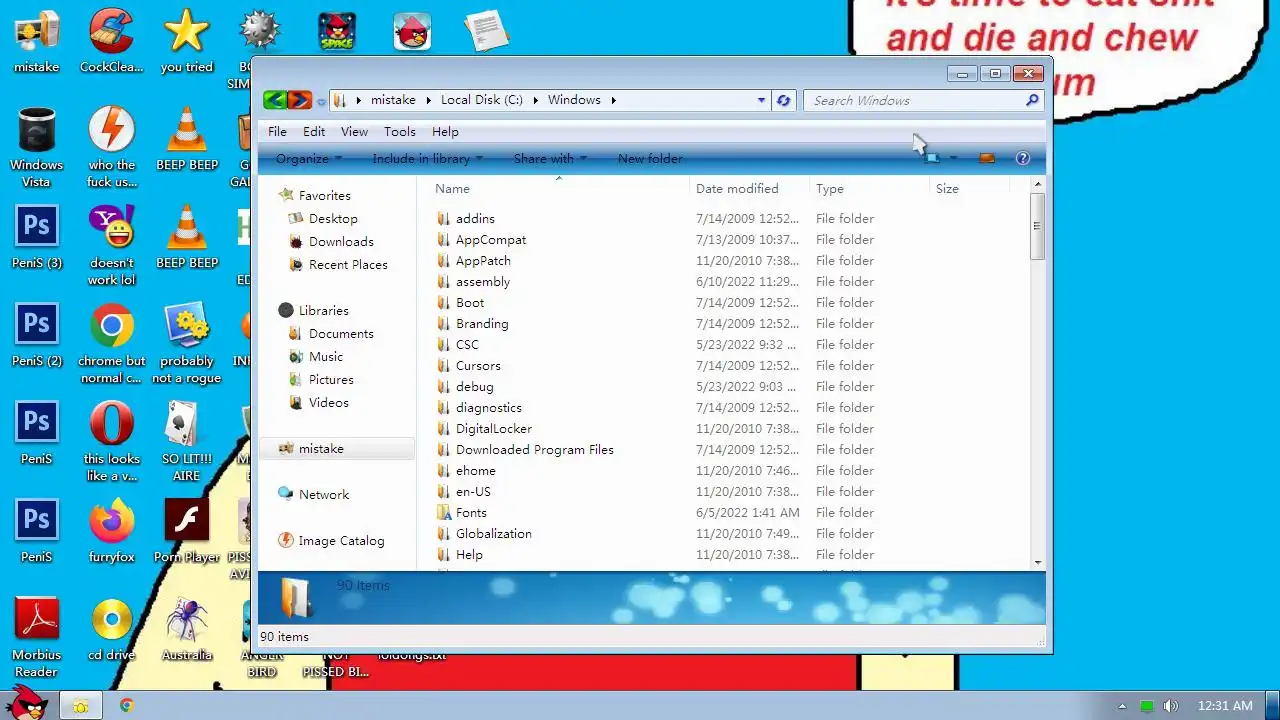Viewport: 1280px width, 720px height.
Task: Open recent pages dropdown beside forward arrow
Action: (321, 101)
